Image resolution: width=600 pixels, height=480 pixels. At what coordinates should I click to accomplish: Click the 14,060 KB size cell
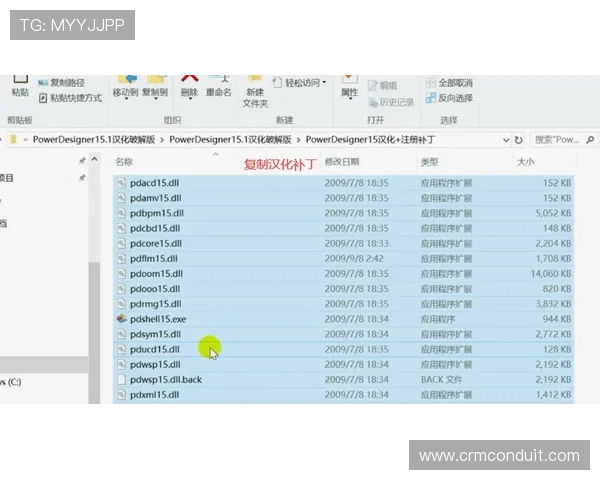pyautogui.click(x=551, y=274)
